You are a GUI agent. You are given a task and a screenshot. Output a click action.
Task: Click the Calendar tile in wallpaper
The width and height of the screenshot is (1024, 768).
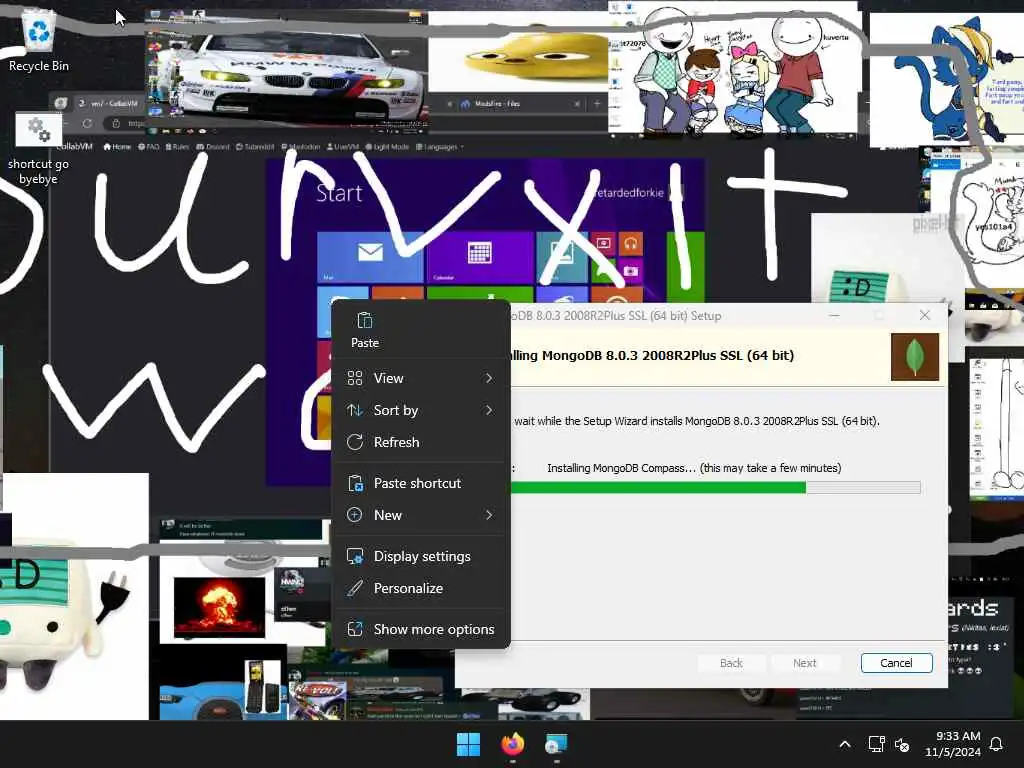(479, 257)
